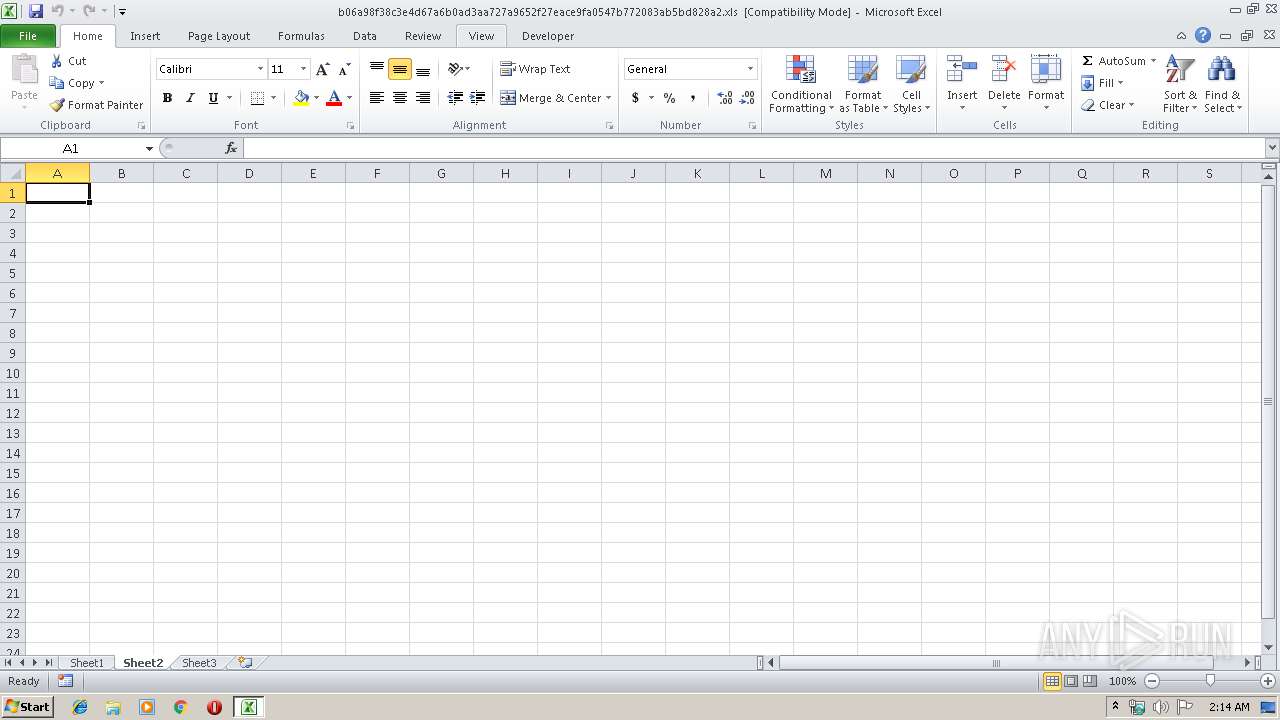Click the Cut scissors icon
Screen dimensions: 1280x720
coord(57,61)
